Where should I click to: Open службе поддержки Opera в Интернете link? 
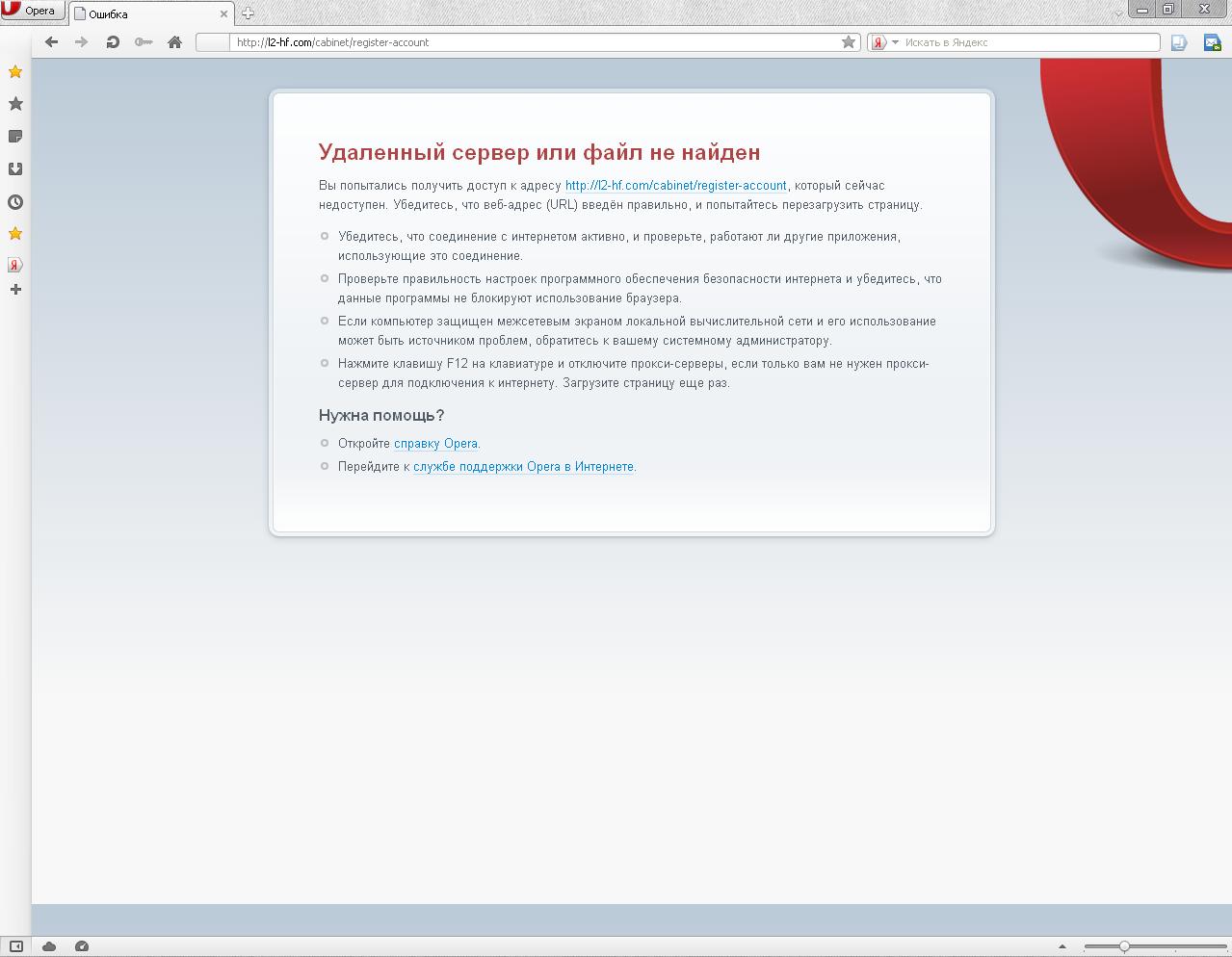[523, 467]
